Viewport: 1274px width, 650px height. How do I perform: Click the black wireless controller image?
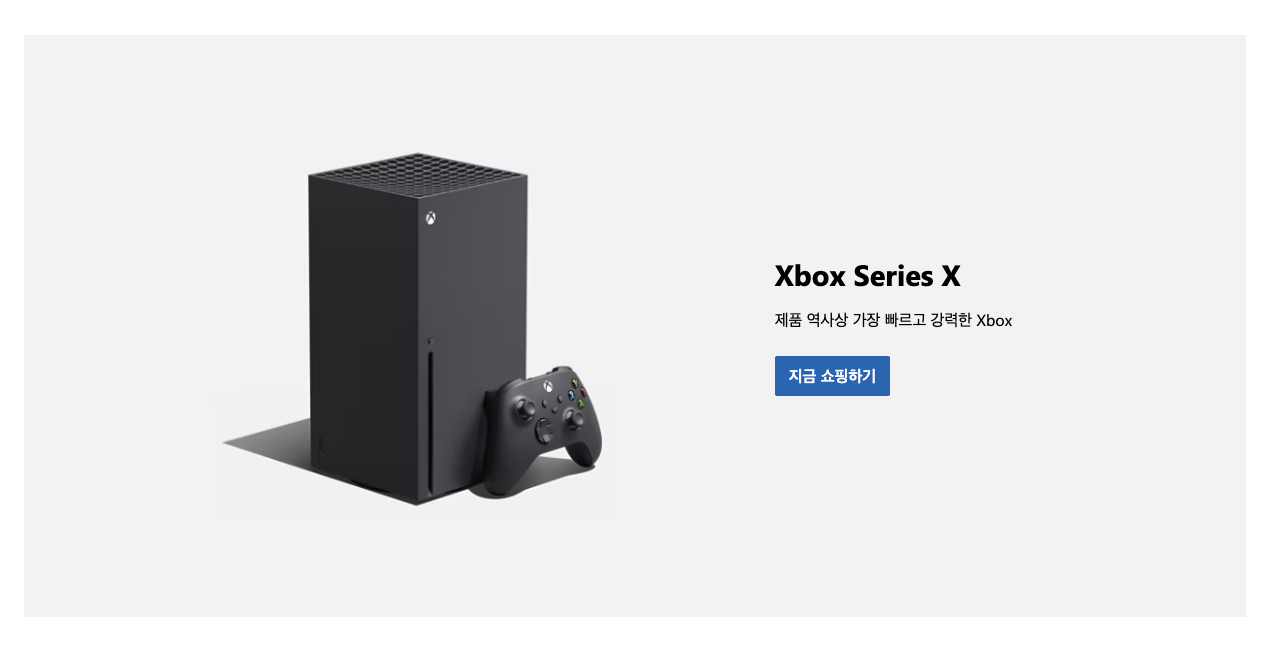click(542, 431)
